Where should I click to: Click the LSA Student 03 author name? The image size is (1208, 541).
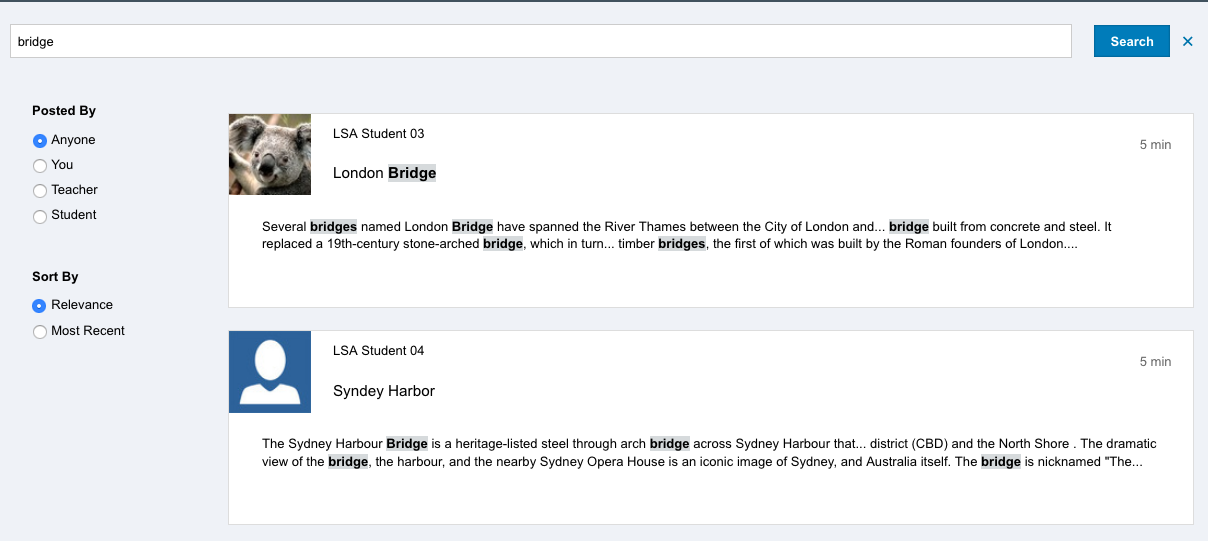click(378, 134)
